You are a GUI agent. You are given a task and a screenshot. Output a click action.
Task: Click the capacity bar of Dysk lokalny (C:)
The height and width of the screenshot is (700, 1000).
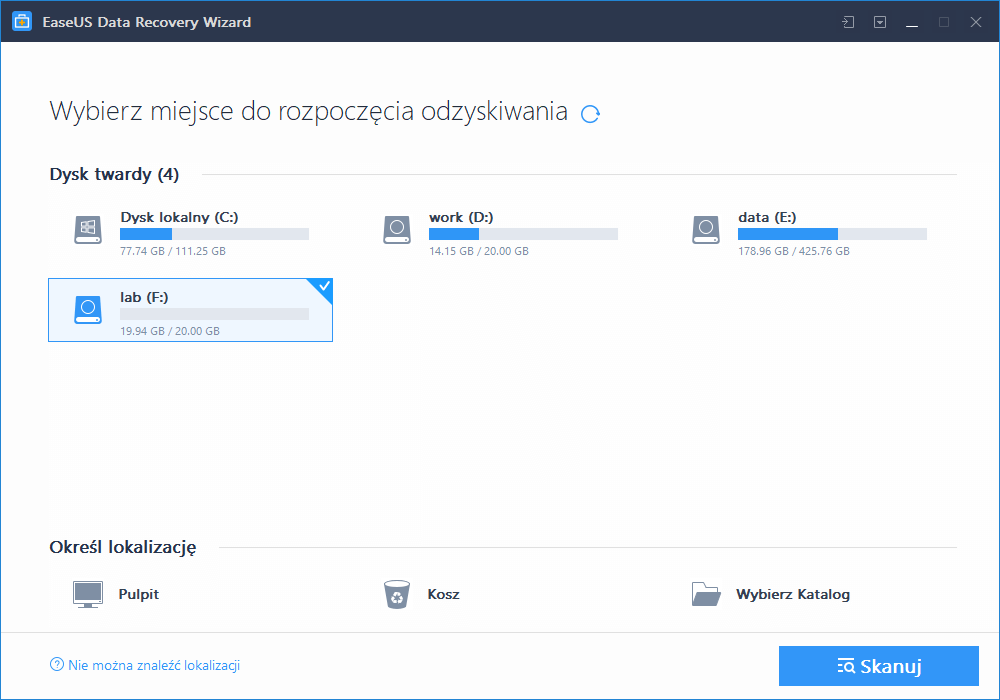coord(213,234)
